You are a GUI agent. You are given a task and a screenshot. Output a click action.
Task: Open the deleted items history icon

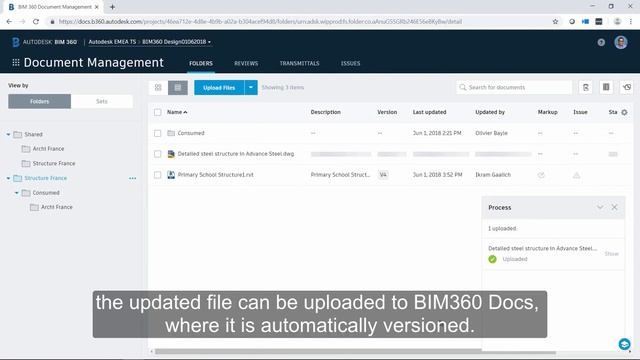[x=627, y=87]
